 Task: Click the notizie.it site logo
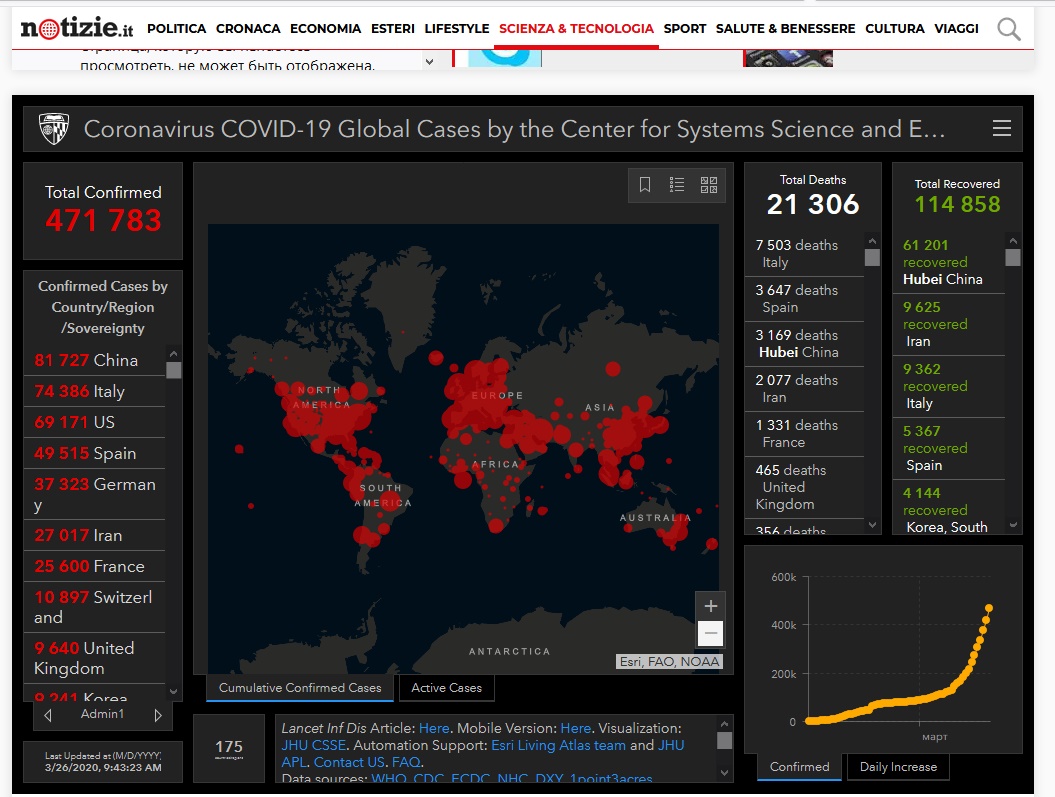pyautogui.click(x=77, y=28)
